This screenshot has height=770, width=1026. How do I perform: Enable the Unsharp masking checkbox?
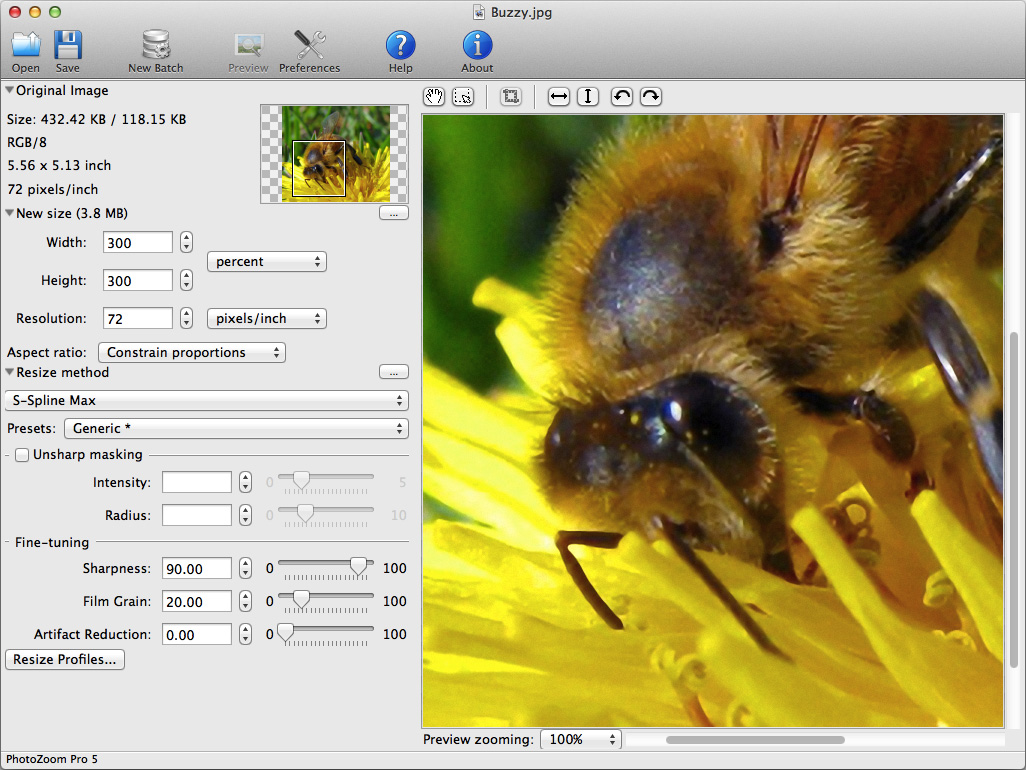pyautogui.click(x=22, y=455)
